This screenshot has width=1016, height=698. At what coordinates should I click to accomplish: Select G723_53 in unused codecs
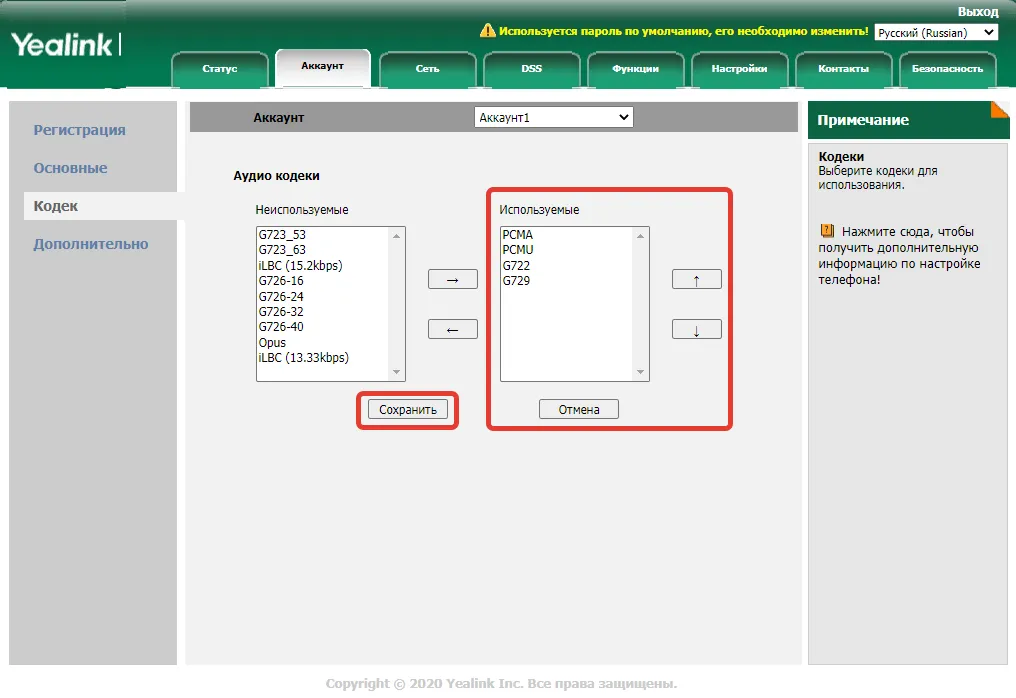(x=323, y=235)
